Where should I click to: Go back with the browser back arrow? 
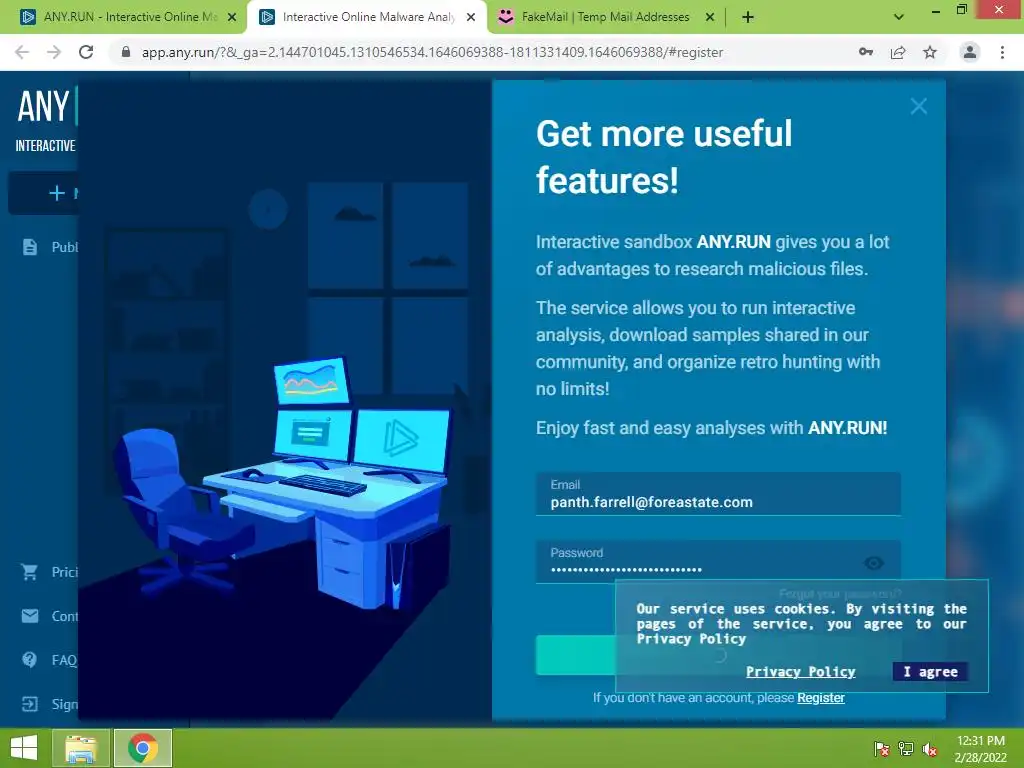coord(22,52)
